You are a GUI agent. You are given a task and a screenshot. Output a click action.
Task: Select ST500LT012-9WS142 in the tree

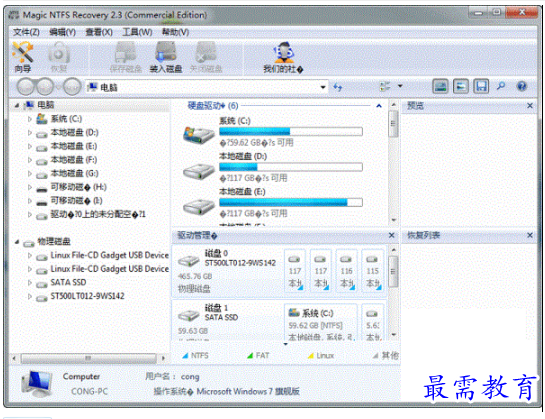click(x=87, y=296)
